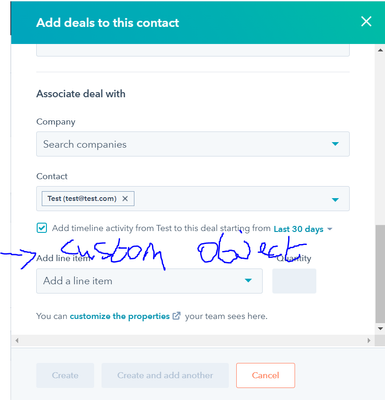Open the Last 30 days dropdown
The height and width of the screenshot is (400, 385).
pos(303,229)
